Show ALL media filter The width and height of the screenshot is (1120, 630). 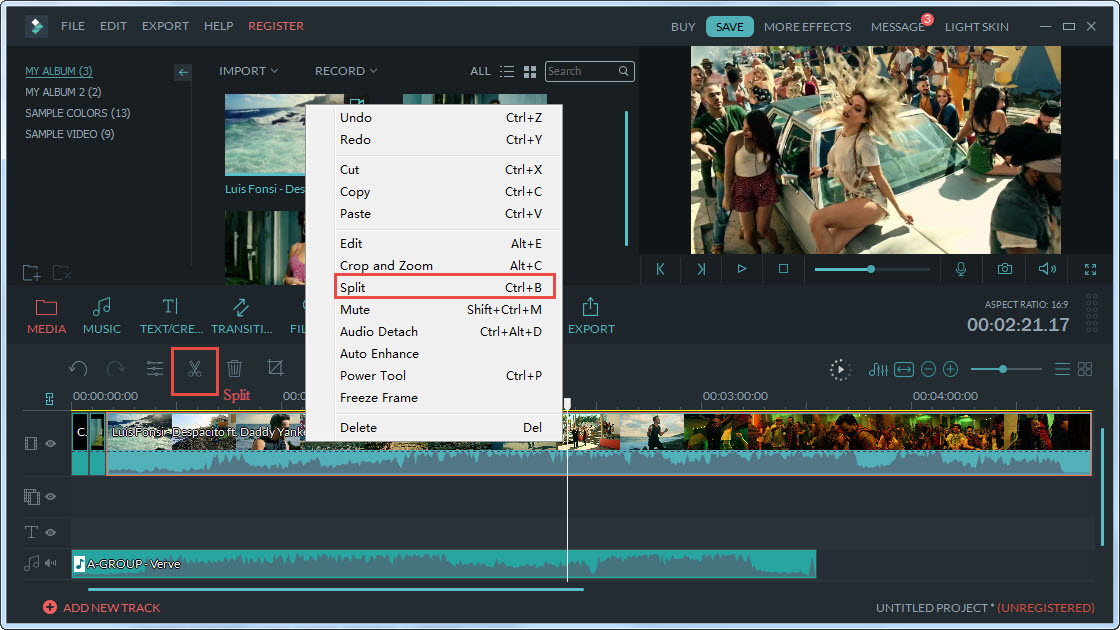coord(480,71)
